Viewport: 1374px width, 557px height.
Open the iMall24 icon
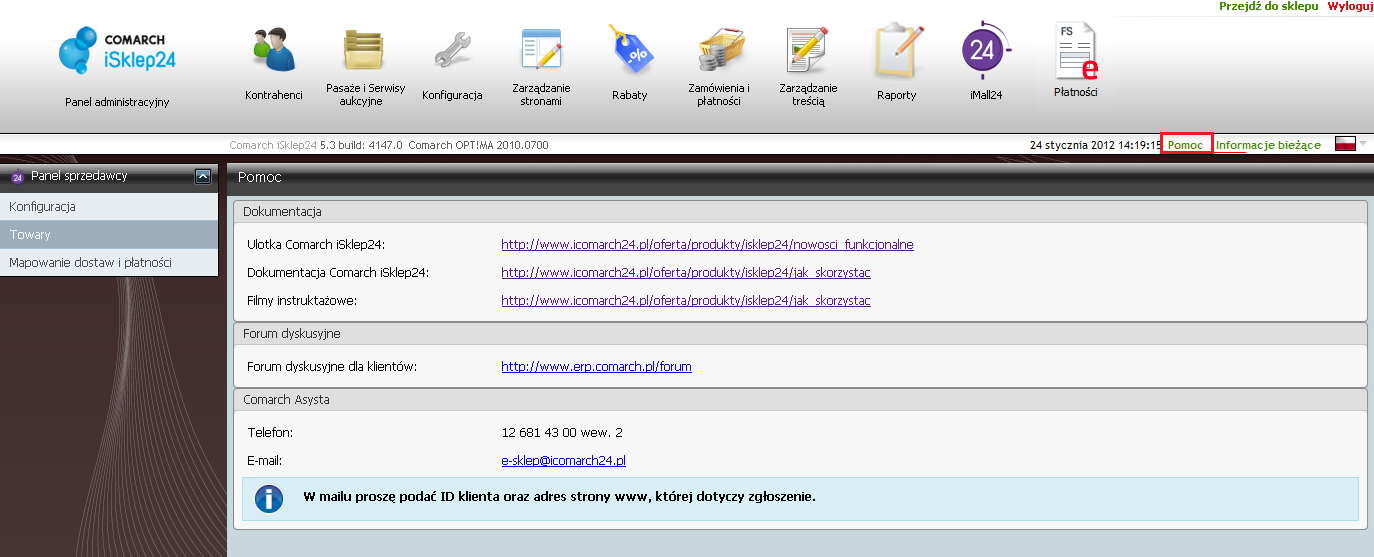click(986, 48)
